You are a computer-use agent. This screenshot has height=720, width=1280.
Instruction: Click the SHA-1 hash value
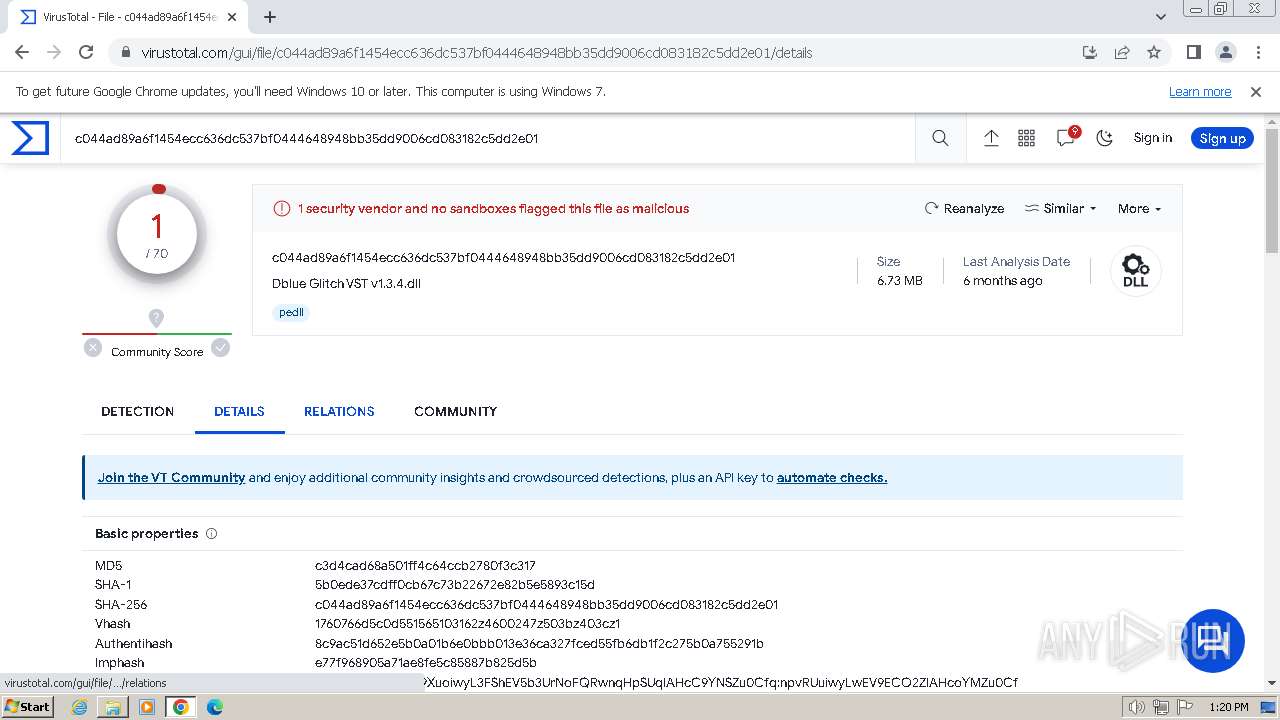[x=455, y=585]
